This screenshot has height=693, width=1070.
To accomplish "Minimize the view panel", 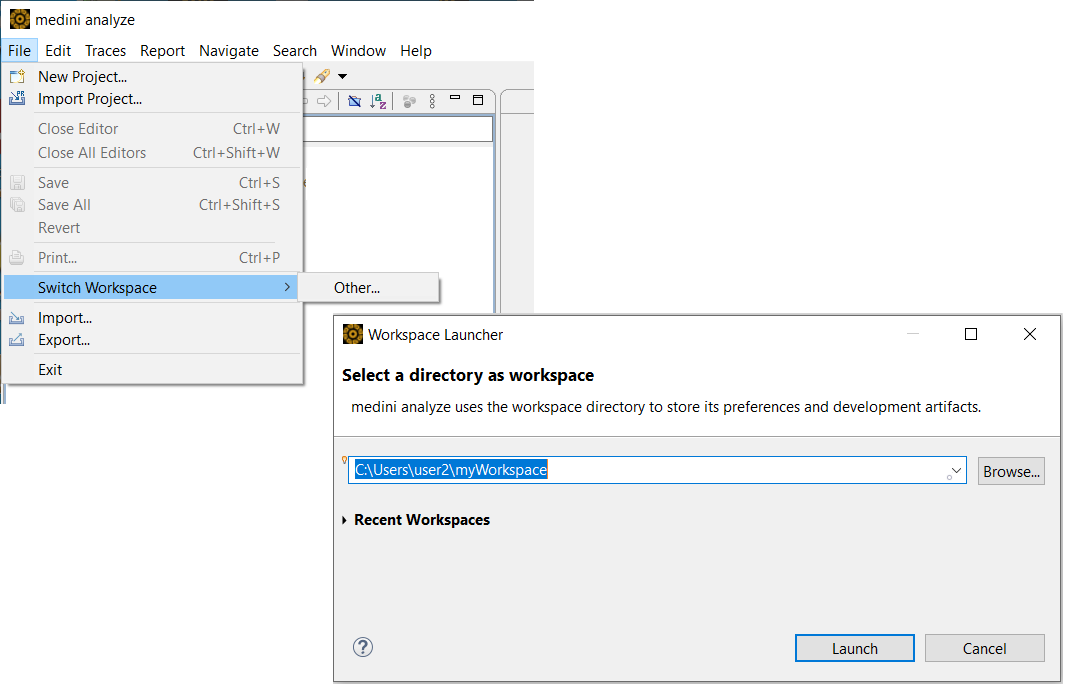I will tap(455, 98).
